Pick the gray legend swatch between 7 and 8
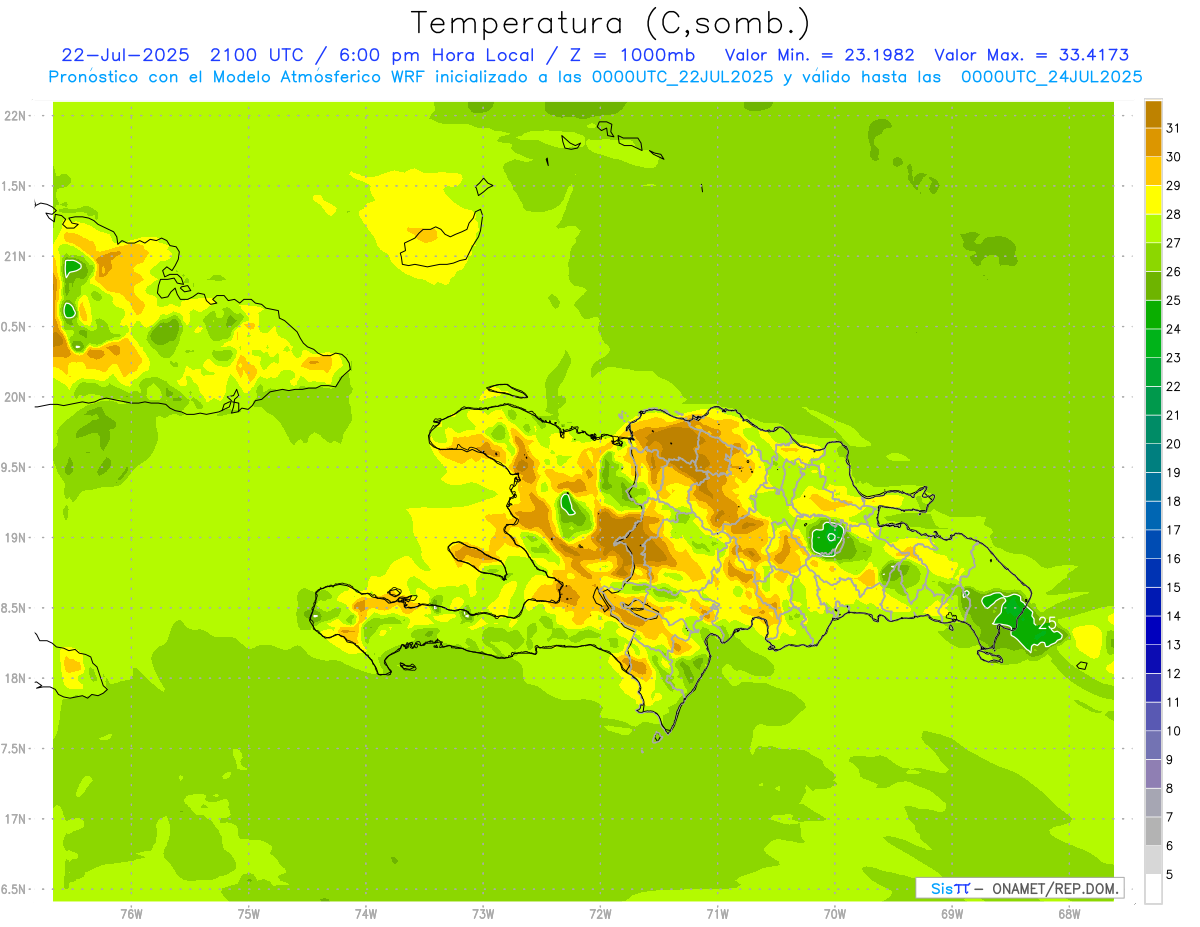 1153,803
